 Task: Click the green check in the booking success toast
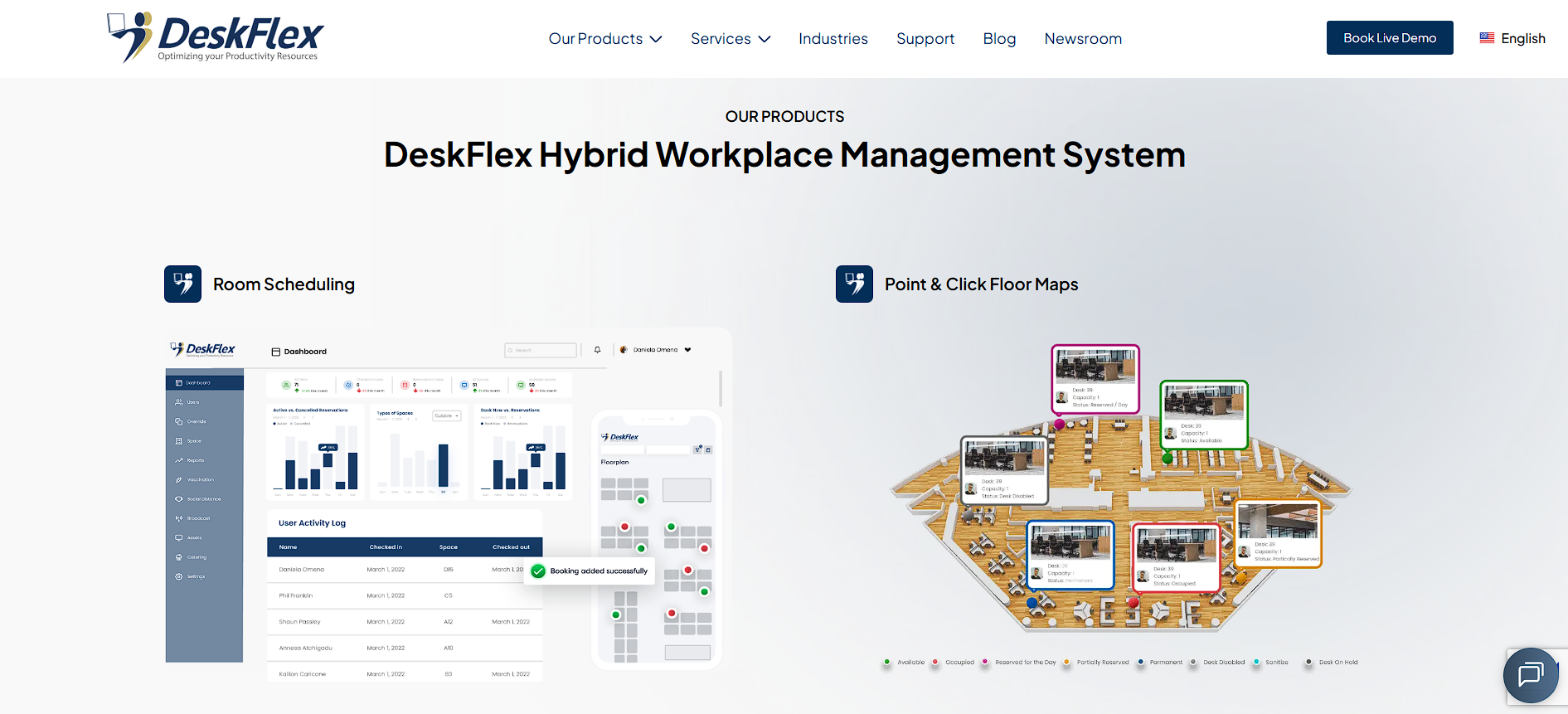[x=538, y=571]
